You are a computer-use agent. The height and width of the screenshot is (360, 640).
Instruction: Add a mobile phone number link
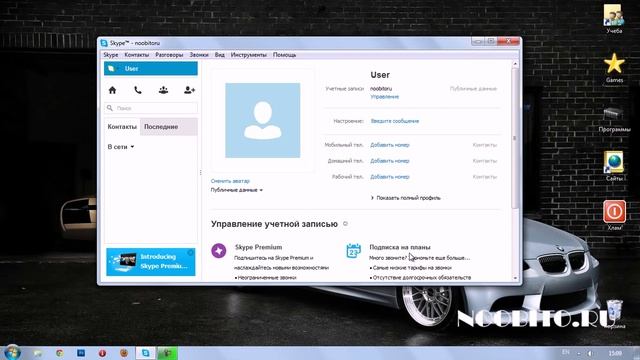click(x=390, y=145)
